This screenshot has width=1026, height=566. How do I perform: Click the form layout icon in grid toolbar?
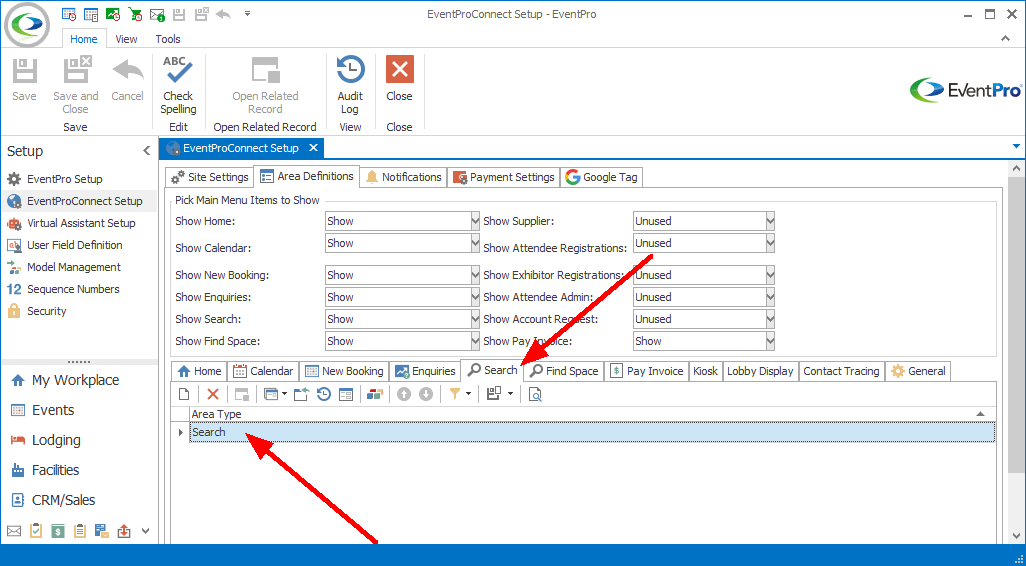(345, 394)
